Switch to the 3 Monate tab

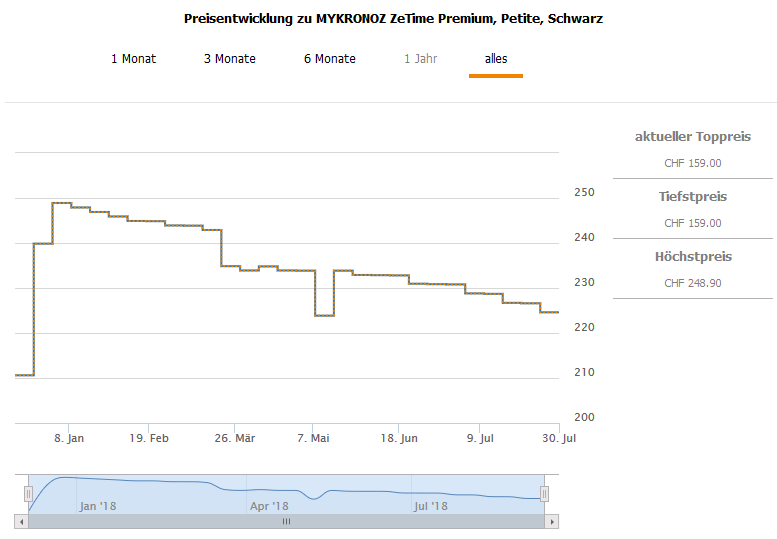pos(230,59)
